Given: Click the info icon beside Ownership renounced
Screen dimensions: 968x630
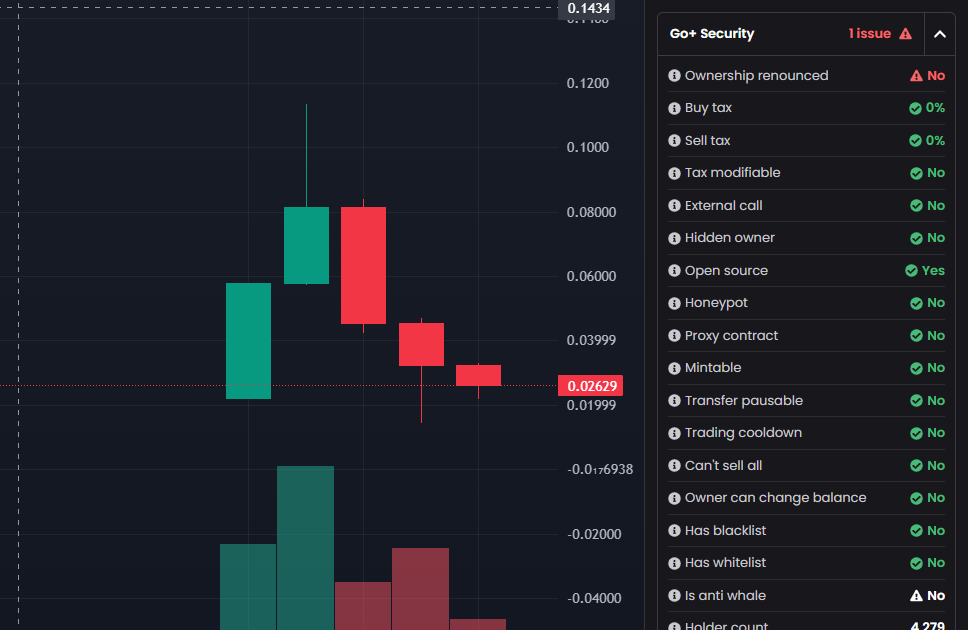Looking at the screenshot, I should pos(674,75).
